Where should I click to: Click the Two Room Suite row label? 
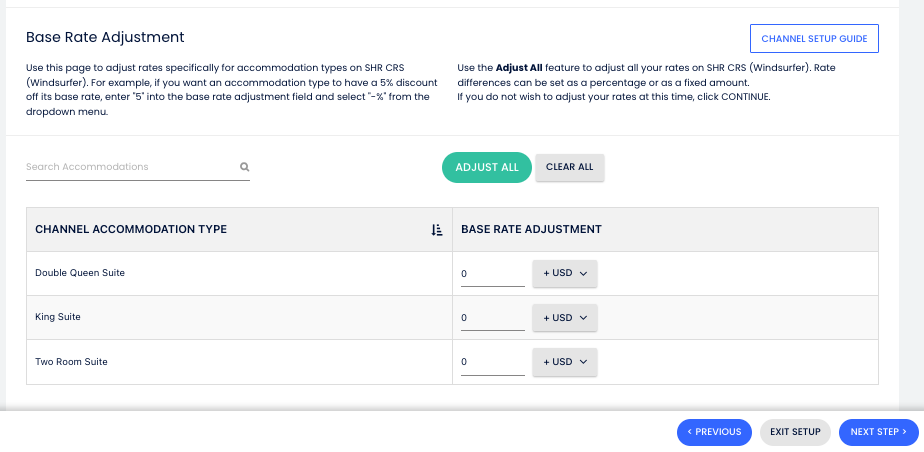click(71, 362)
